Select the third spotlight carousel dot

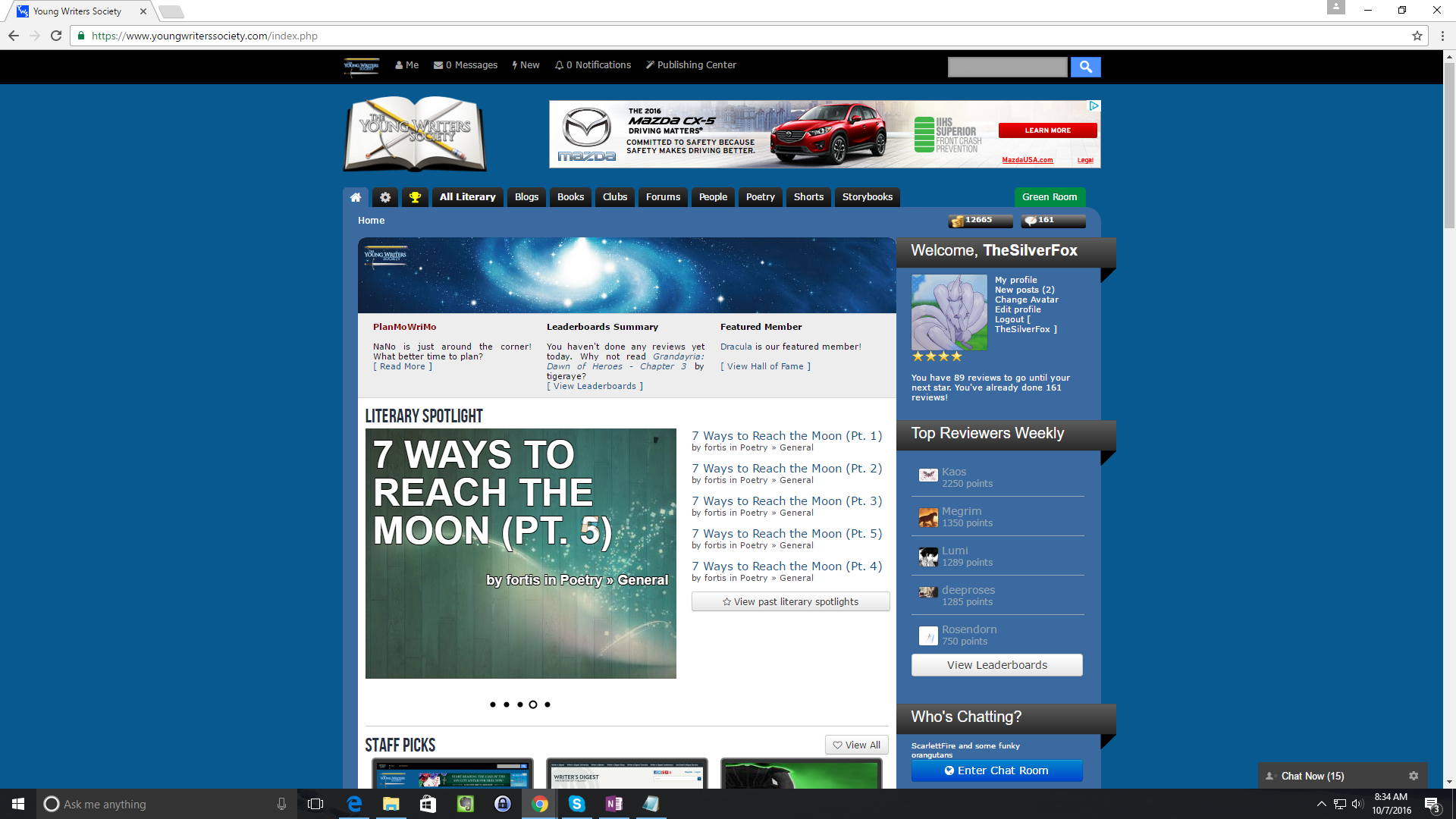click(x=520, y=704)
